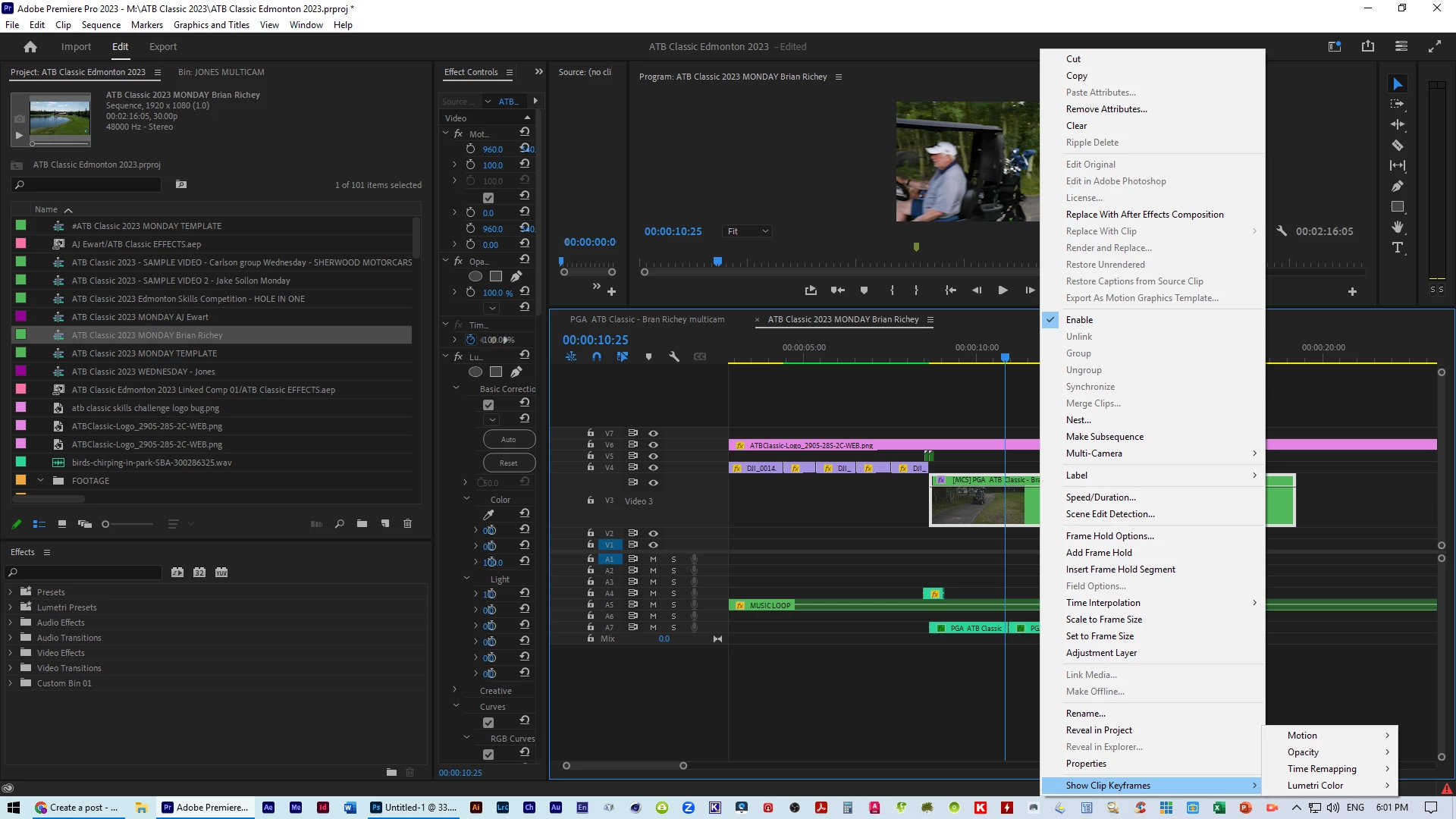Screen dimensions: 1456x819
Task: Mute audio track A1
Action: click(653, 559)
